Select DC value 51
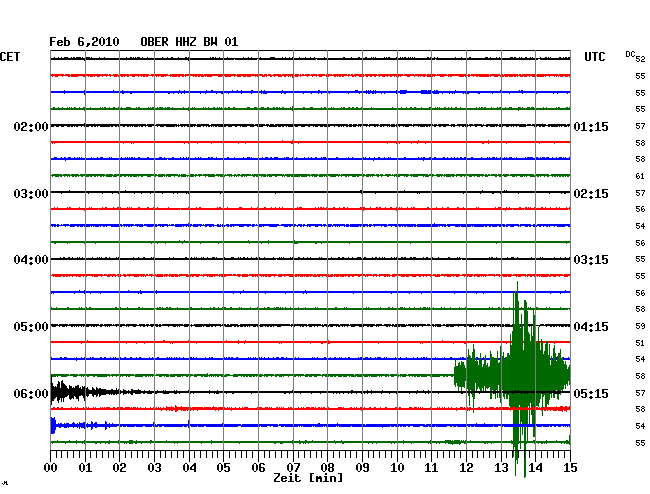Image resolution: width=650 pixels, height=494 pixels. click(640, 343)
